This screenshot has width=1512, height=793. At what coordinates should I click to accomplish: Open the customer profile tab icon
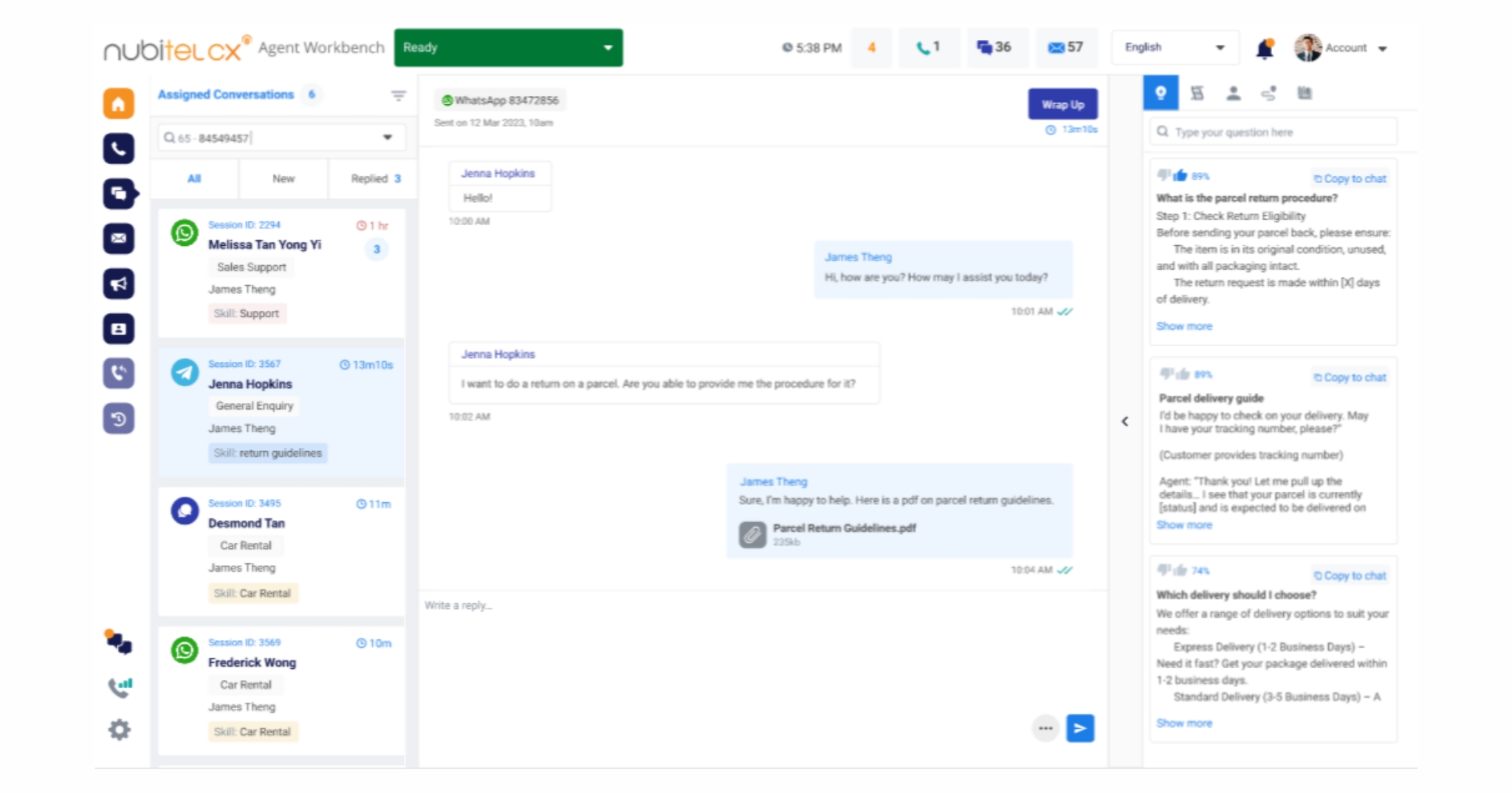(x=1233, y=93)
